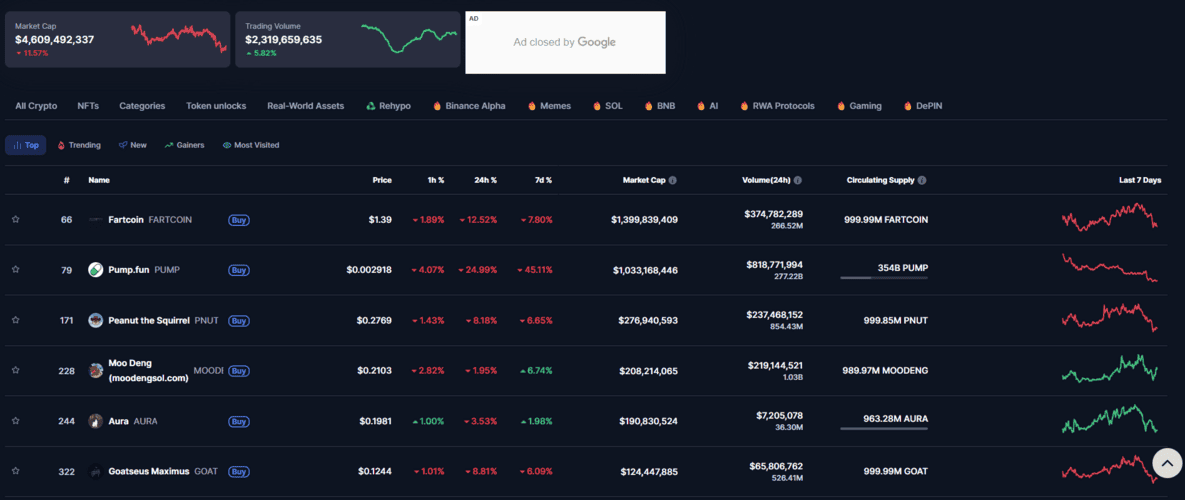Viewport: 1185px width, 500px height.
Task: Click the Last 7 Days header
Action: tap(1140, 181)
